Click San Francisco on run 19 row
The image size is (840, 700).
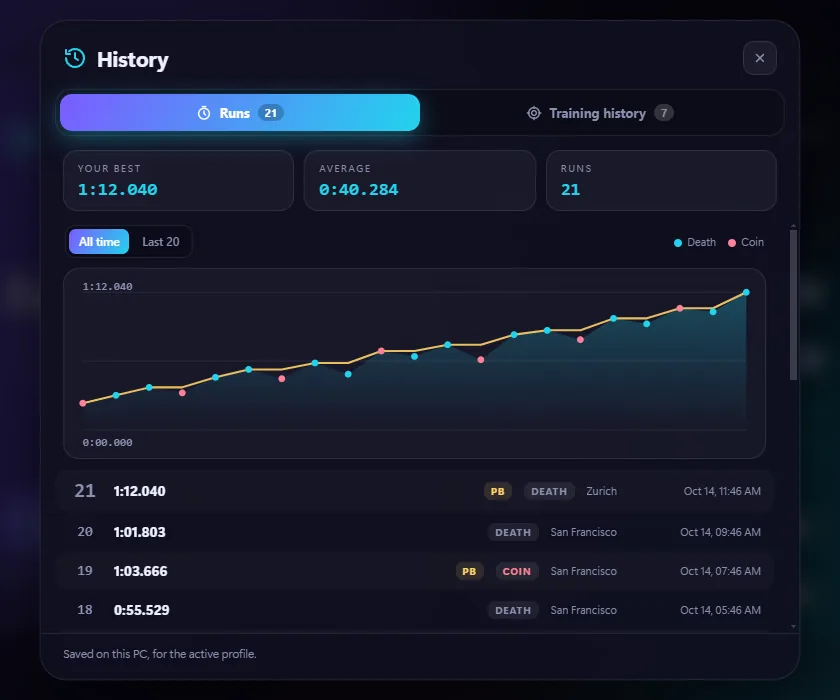[x=583, y=571]
